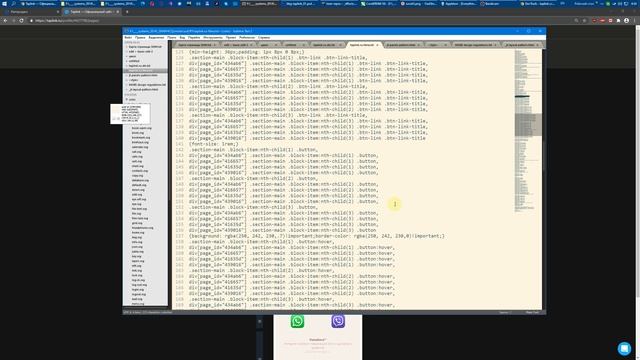Open the Windows Start menu

(x=4, y=4)
